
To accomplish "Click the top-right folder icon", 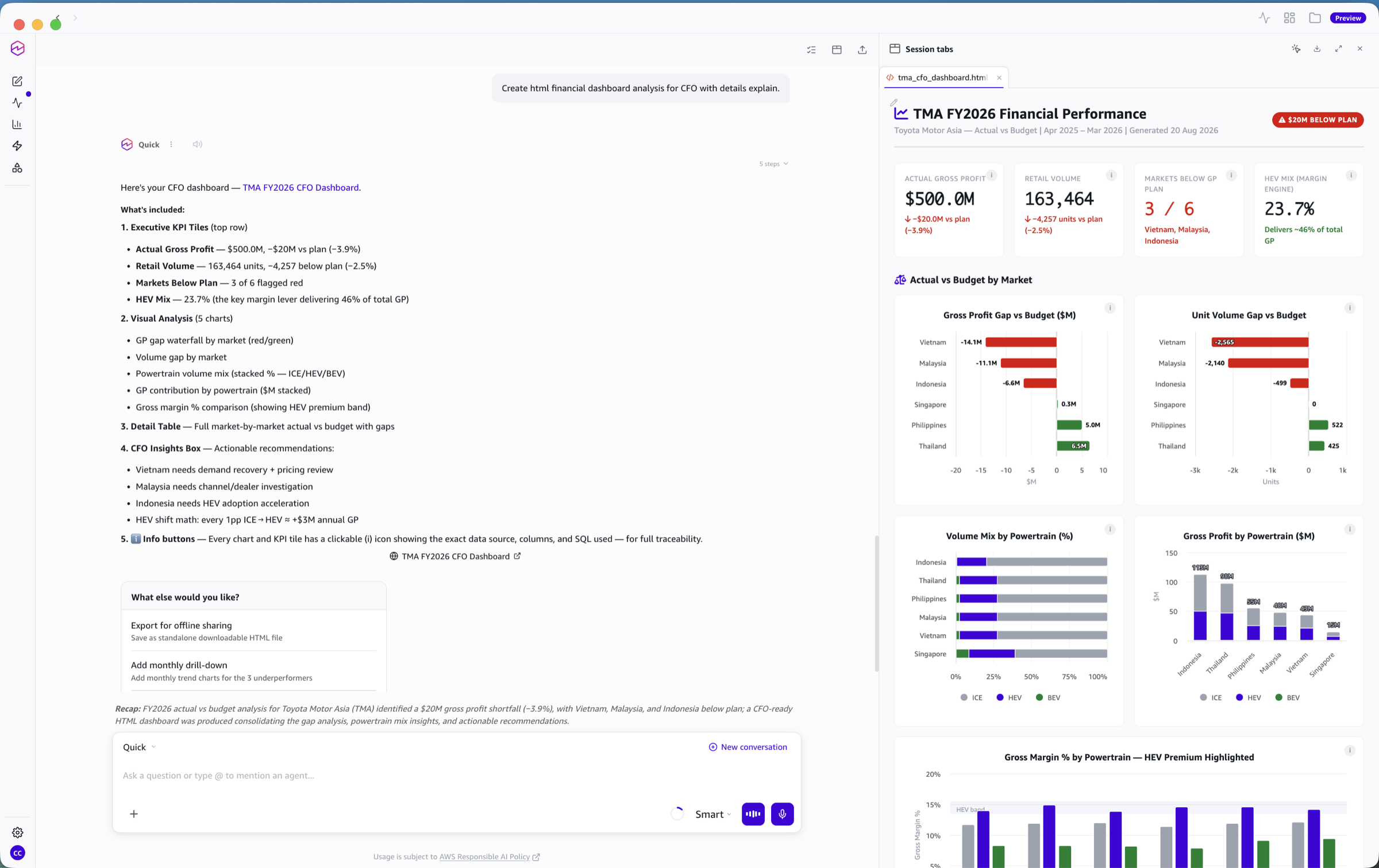I will tap(1315, 18).
